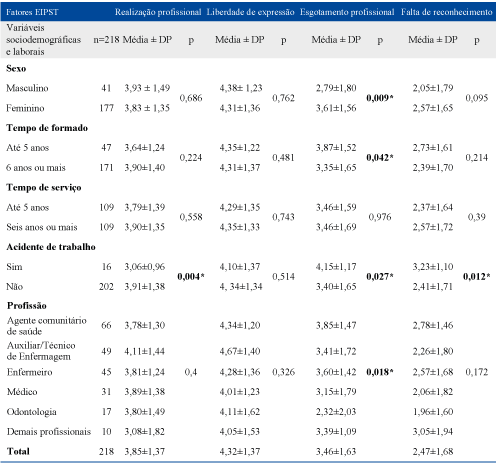The height and width of the screenshot is (466, 496).
Task: Select the Sexo section heading
Action: click(x=16, y=69)
